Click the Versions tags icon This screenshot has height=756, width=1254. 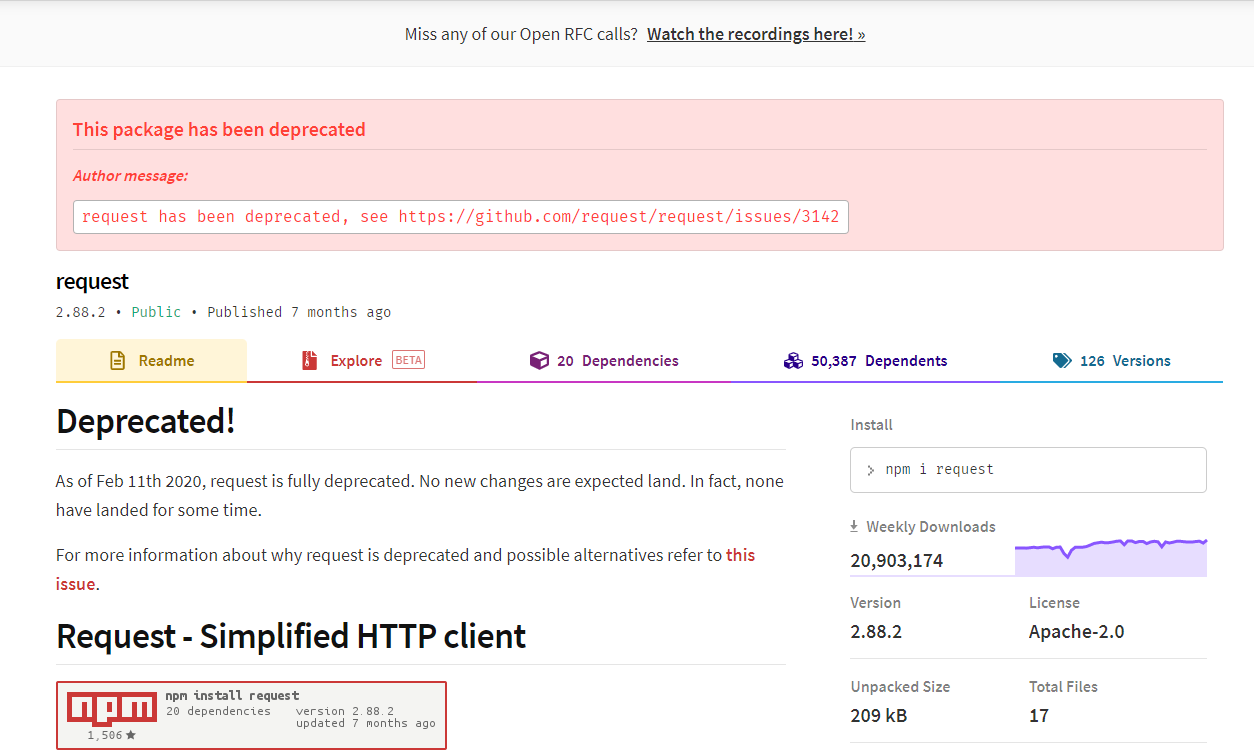tap(1062, 361)
